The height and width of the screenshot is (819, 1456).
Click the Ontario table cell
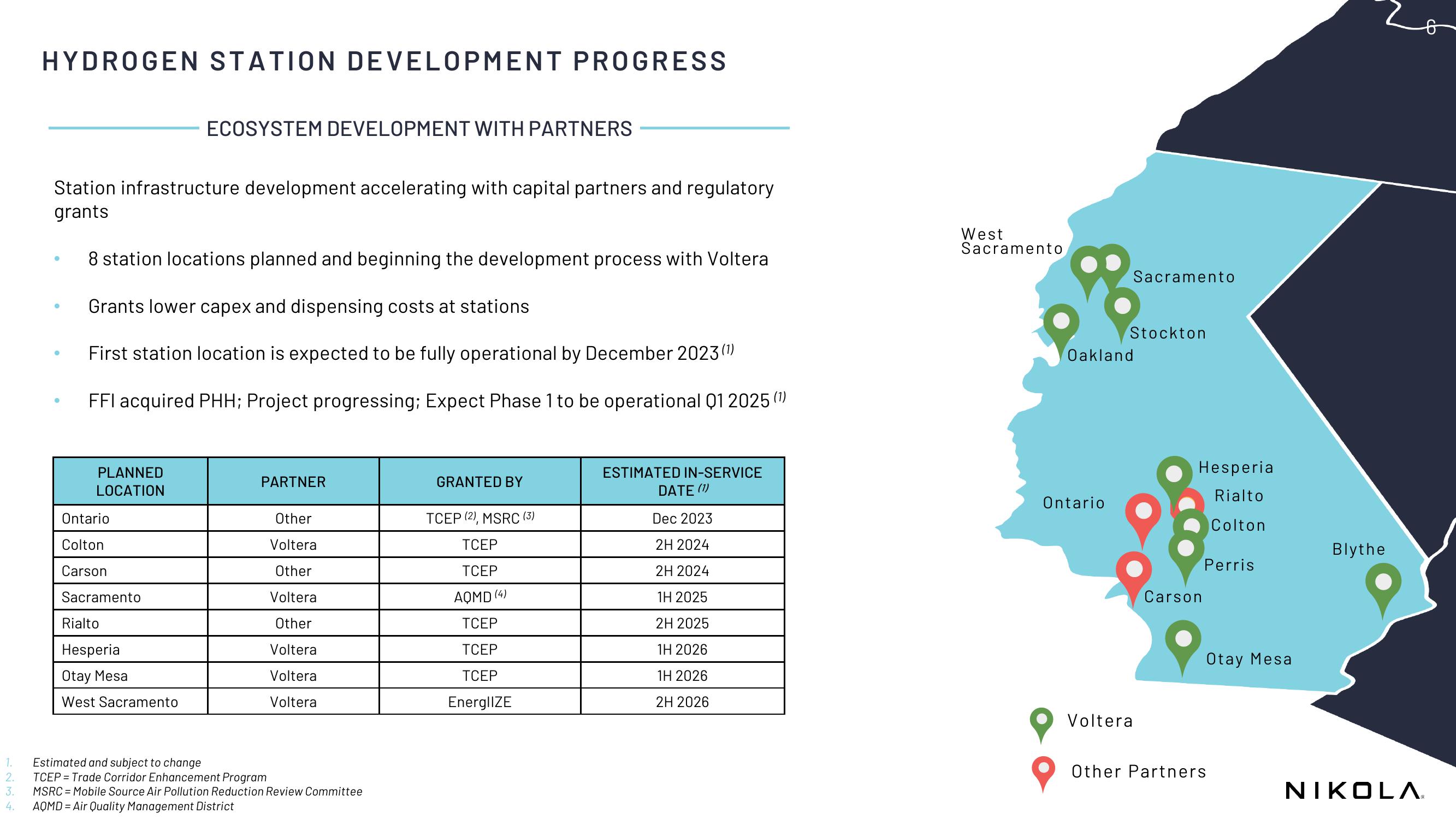click(x=131, y=518)
